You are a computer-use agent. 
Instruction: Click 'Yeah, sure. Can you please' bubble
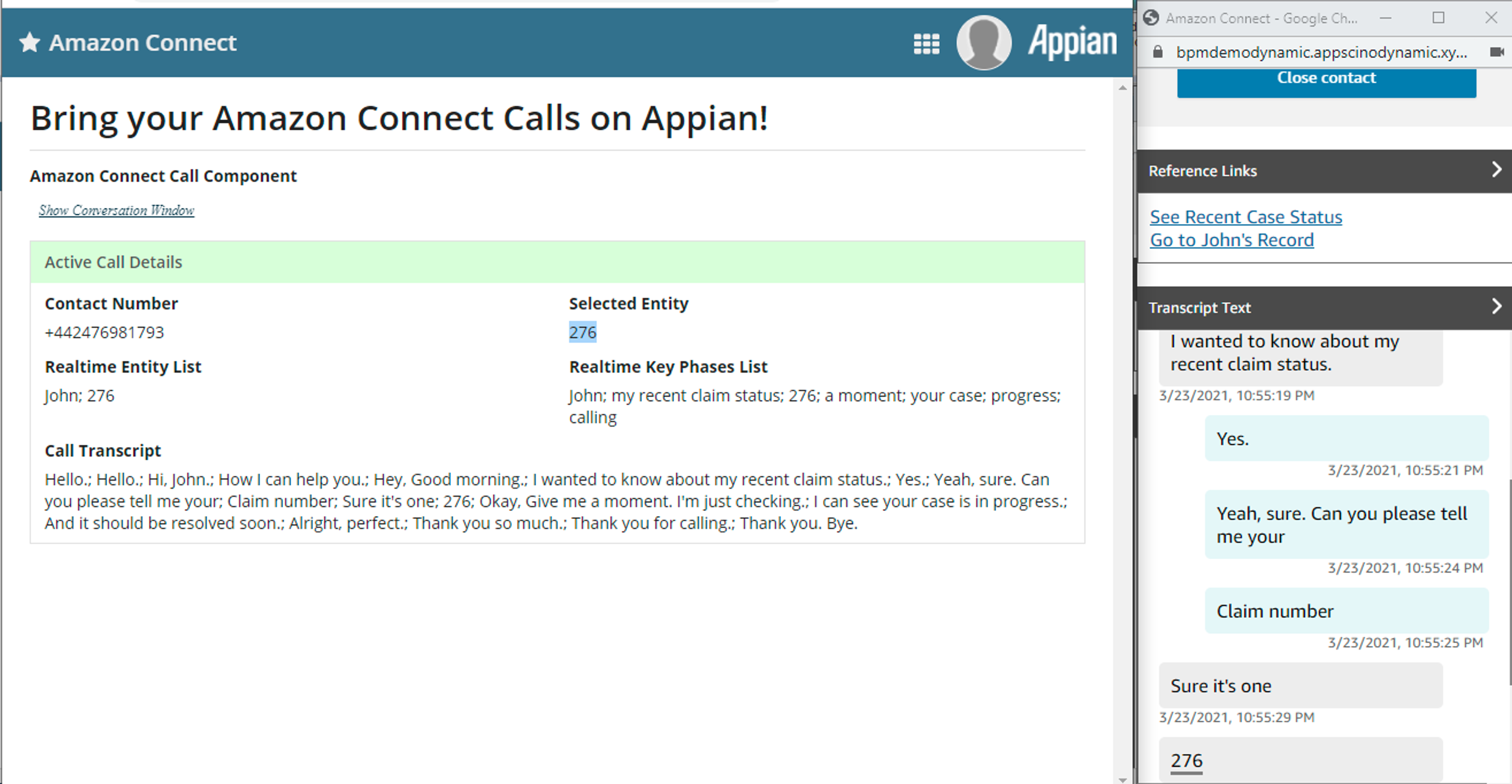click(x=1347, y=525)
